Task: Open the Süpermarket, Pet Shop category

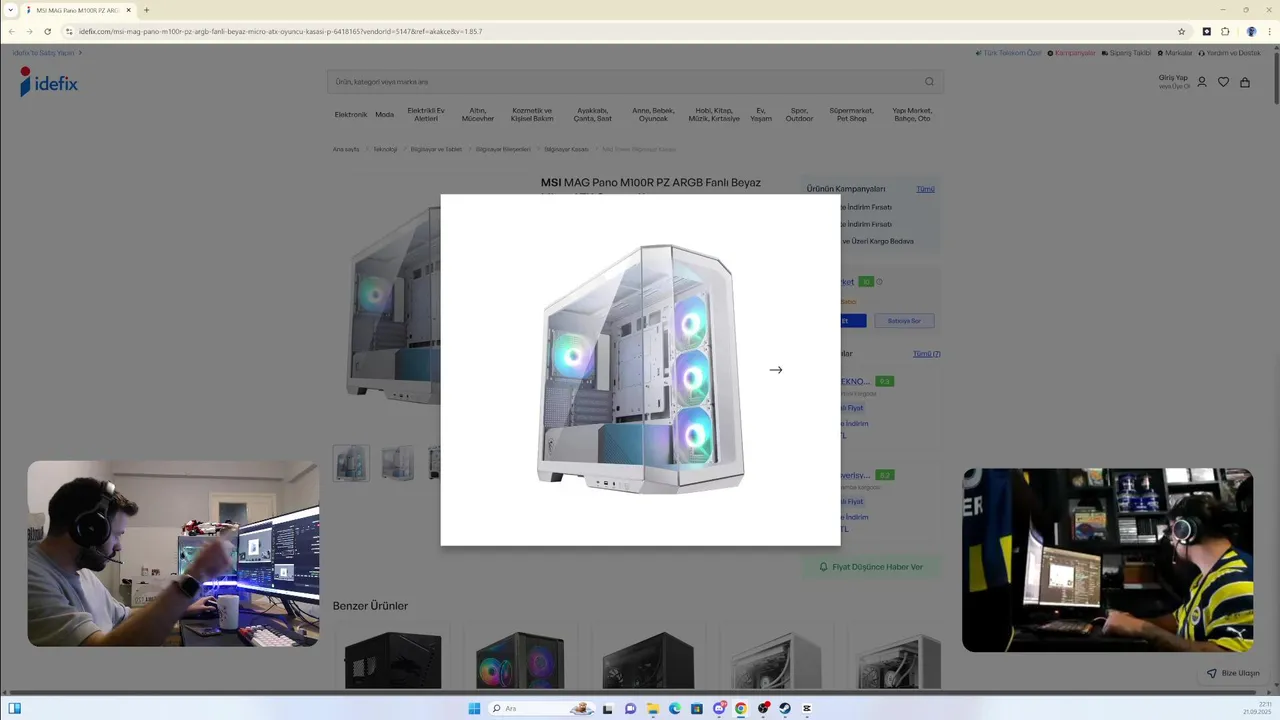Action: (851, 114)
